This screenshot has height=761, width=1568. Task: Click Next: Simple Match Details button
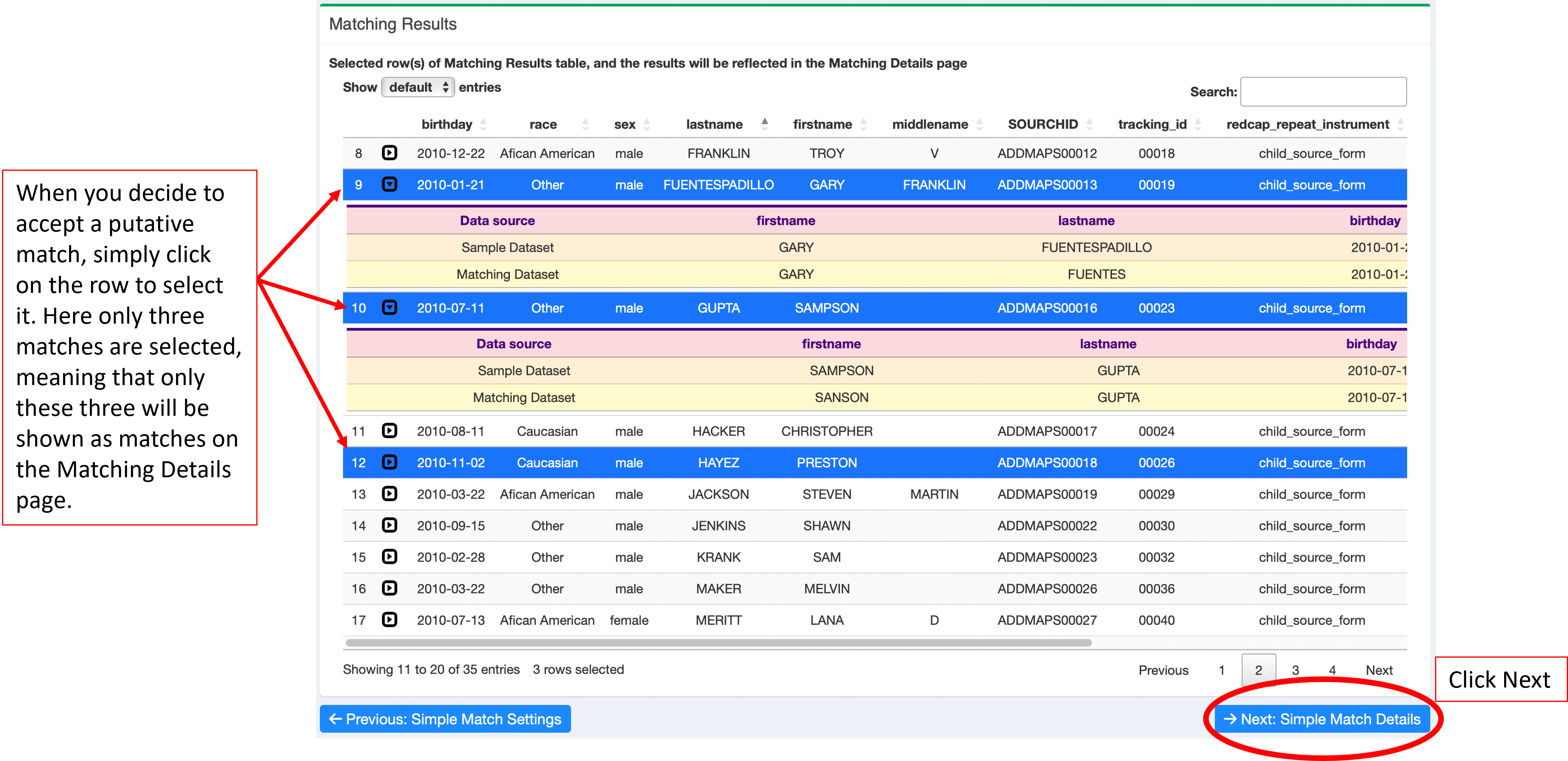[x=1321, y=719]
